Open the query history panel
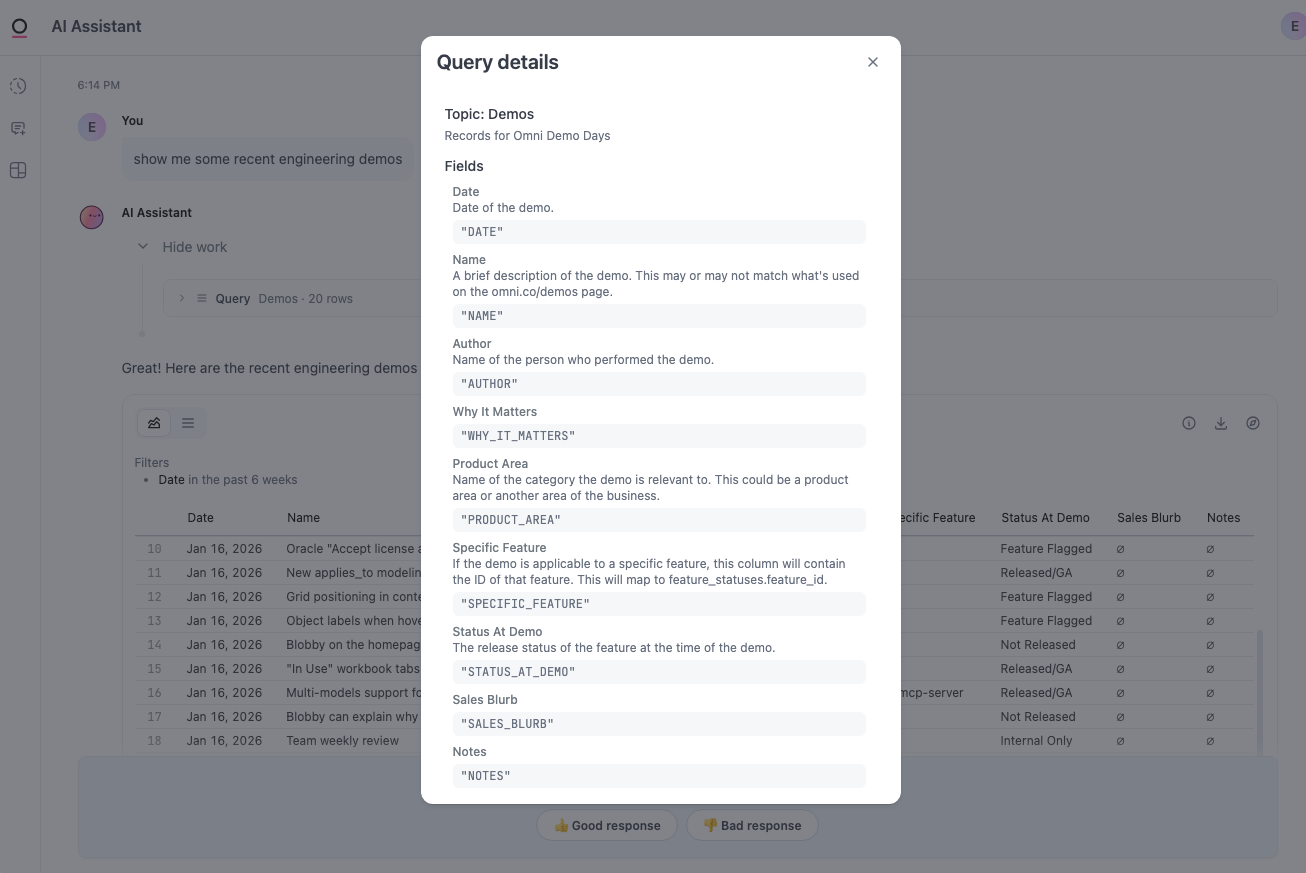 pos(17,86)
